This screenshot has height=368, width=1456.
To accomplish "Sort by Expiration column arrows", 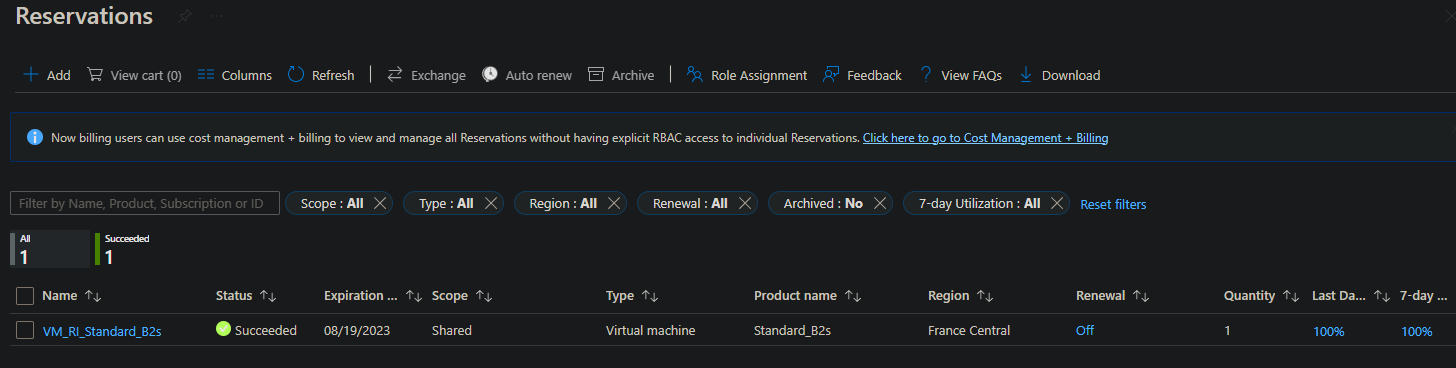I will pos(414,296).
